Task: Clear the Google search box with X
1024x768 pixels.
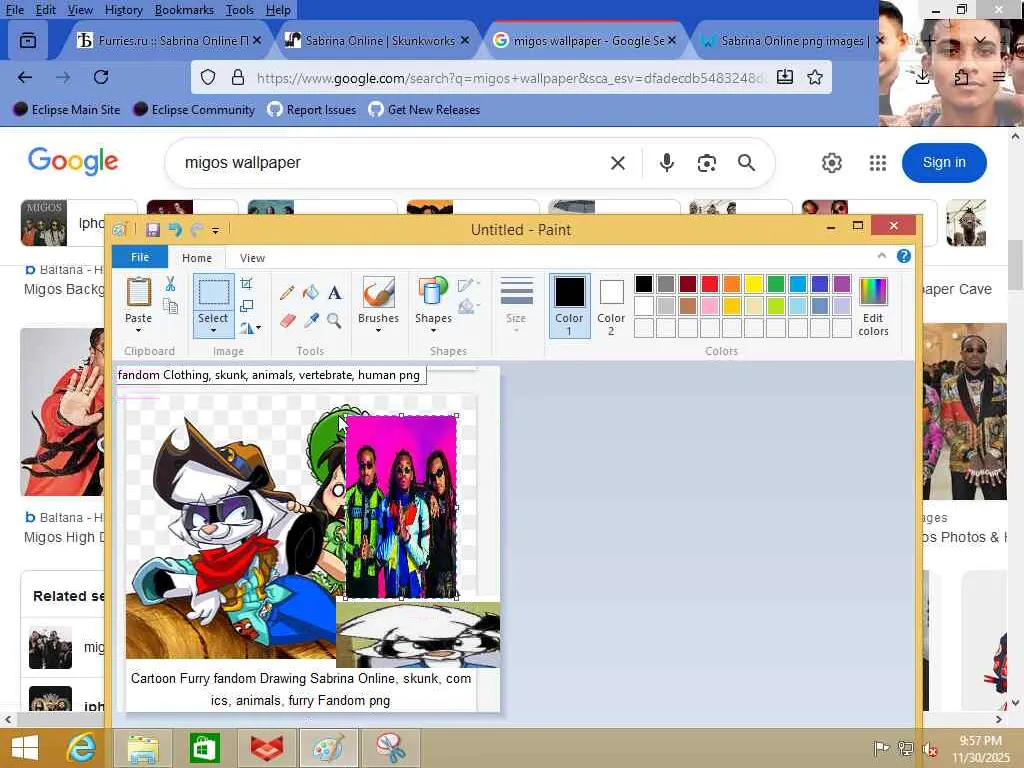Action: [x=618, y=163]
